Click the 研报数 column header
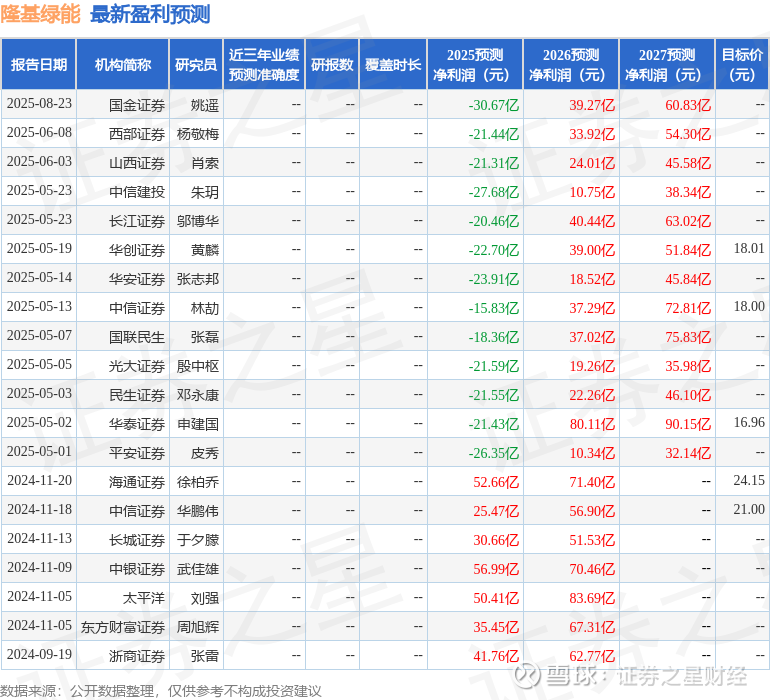Viewport: 770px width, 700px height. (332, 64)
